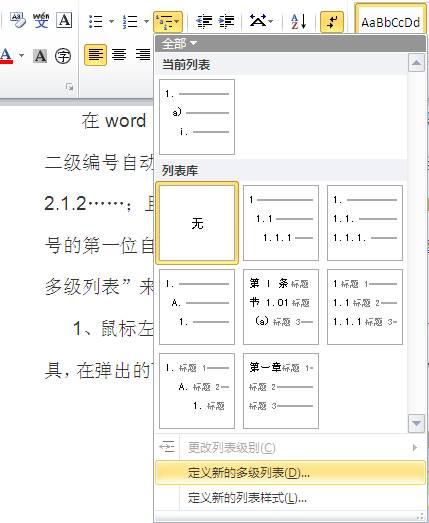This screenshot has height=523, width=429.
Task: Toggle show/hide paragraph marks
Action: 332,22
